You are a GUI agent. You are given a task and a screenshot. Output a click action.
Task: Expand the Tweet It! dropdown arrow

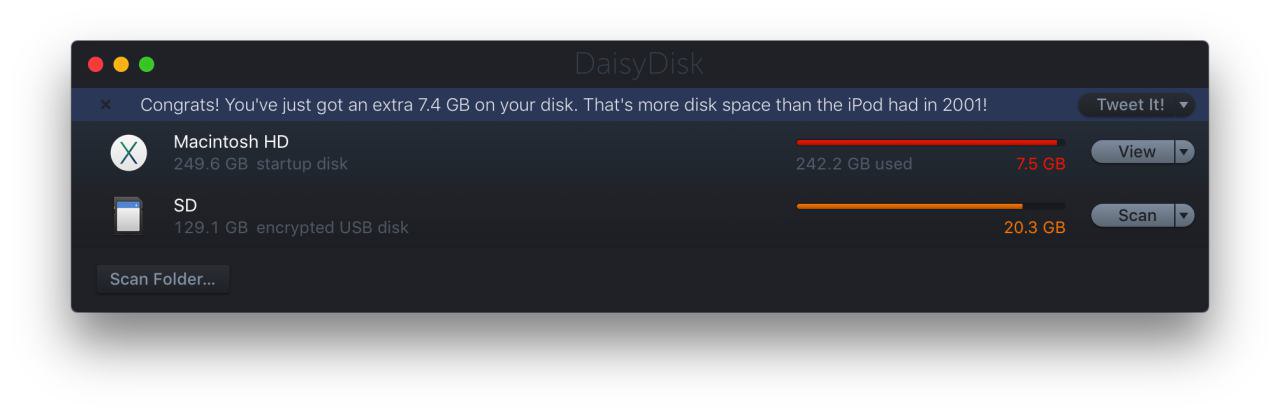(1184, 105)
